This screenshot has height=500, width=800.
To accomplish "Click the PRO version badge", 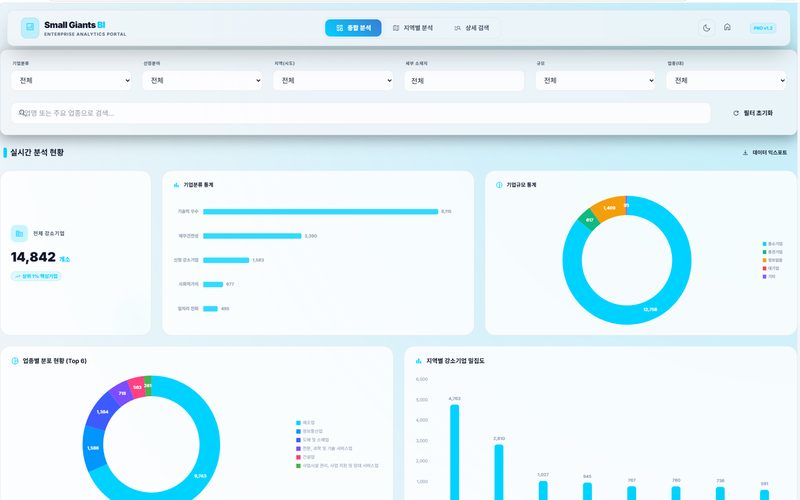I will click(x=763, y=28).
